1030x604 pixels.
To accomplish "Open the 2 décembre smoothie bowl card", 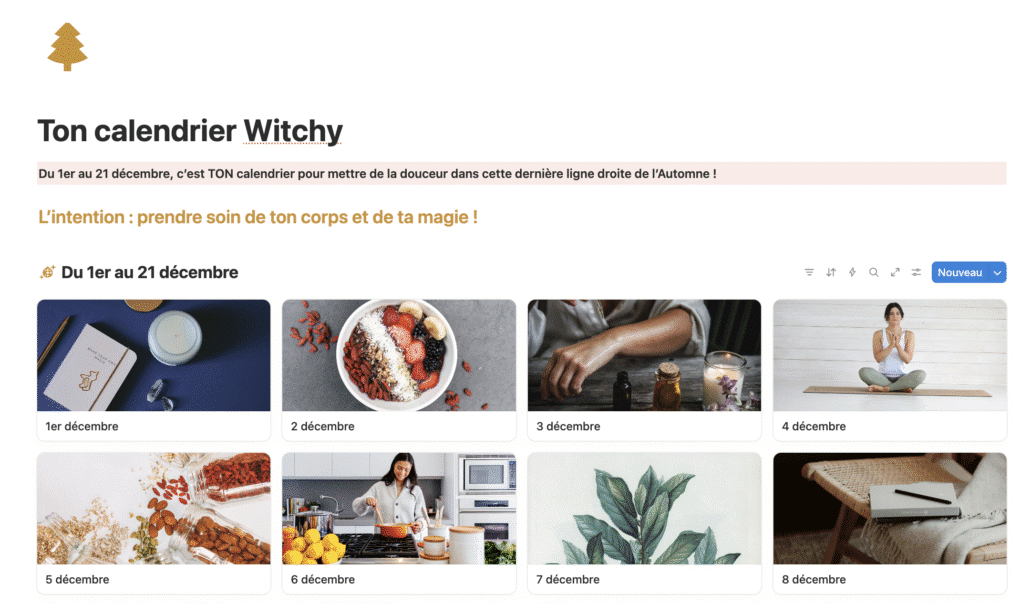I will click(x=399, y=370).
